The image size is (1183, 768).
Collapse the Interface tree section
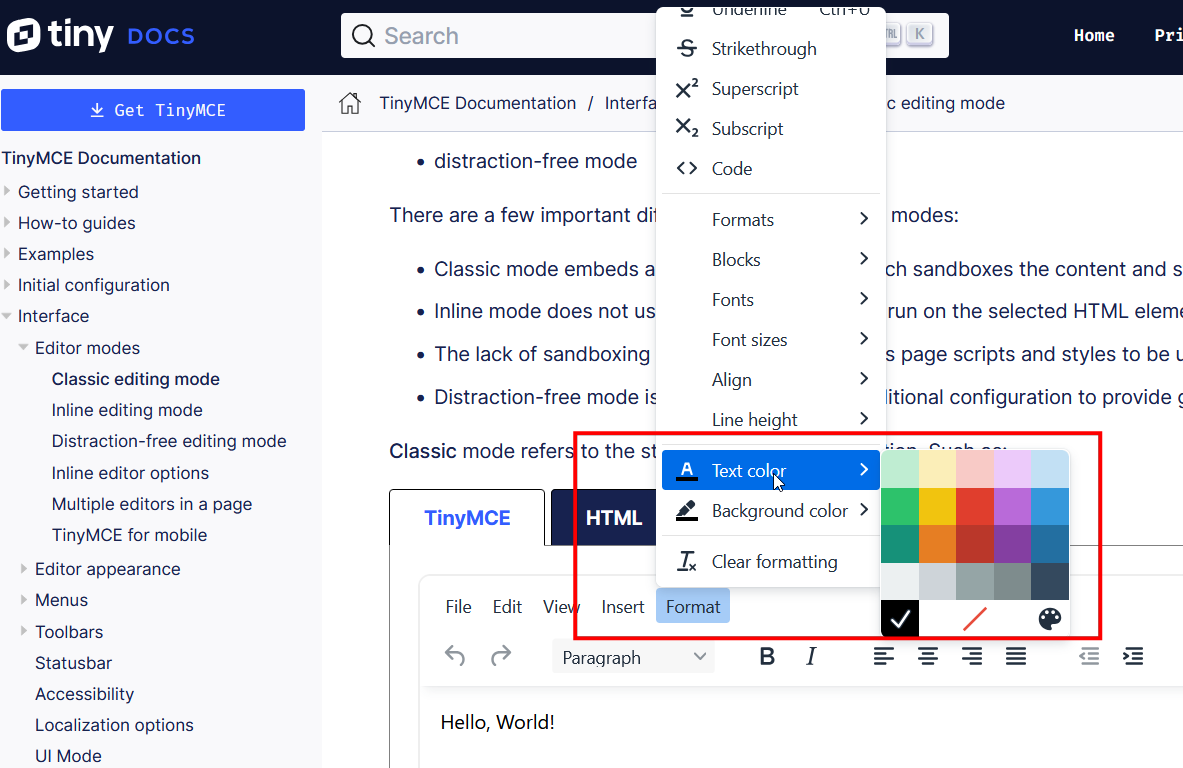(x=7, y=316)
